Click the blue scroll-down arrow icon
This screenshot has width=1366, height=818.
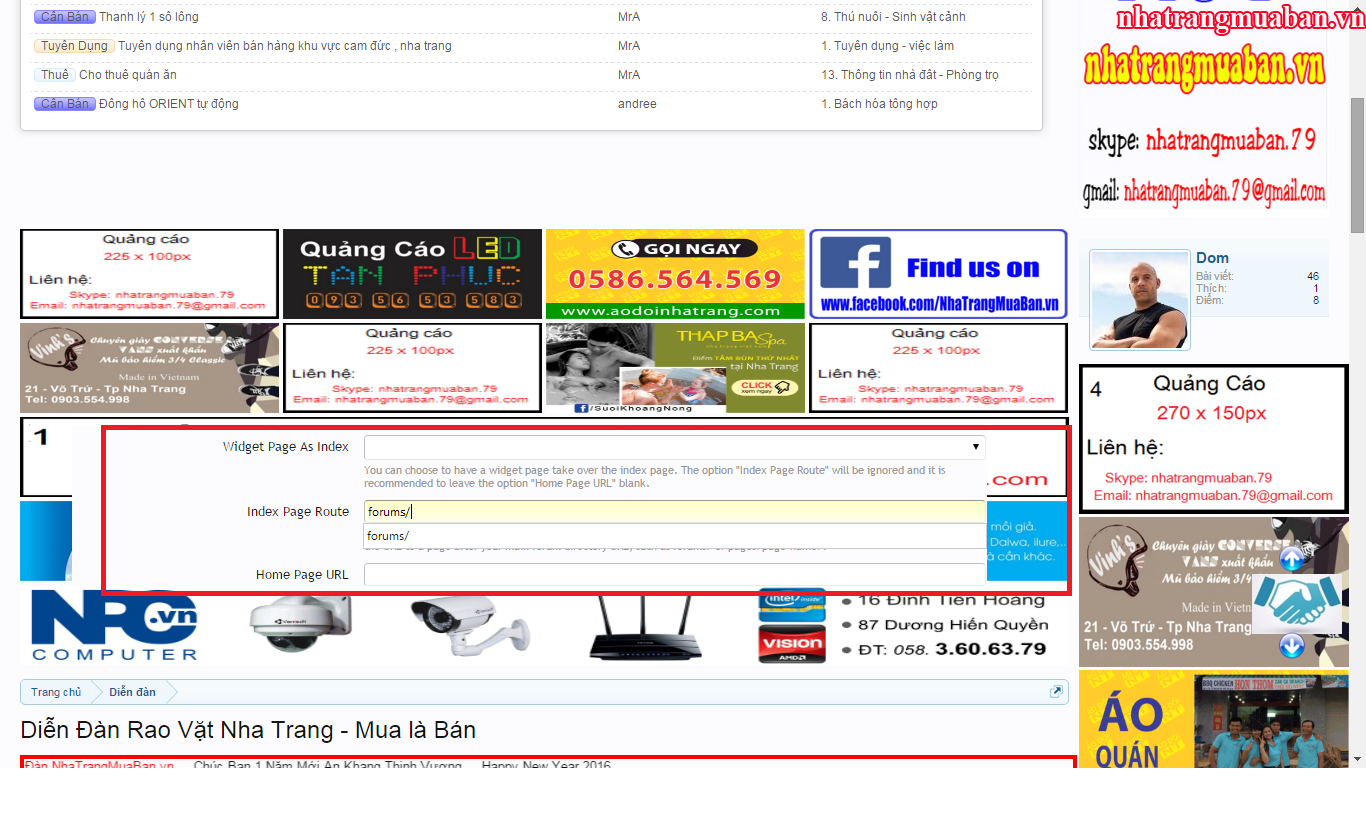1292,647
